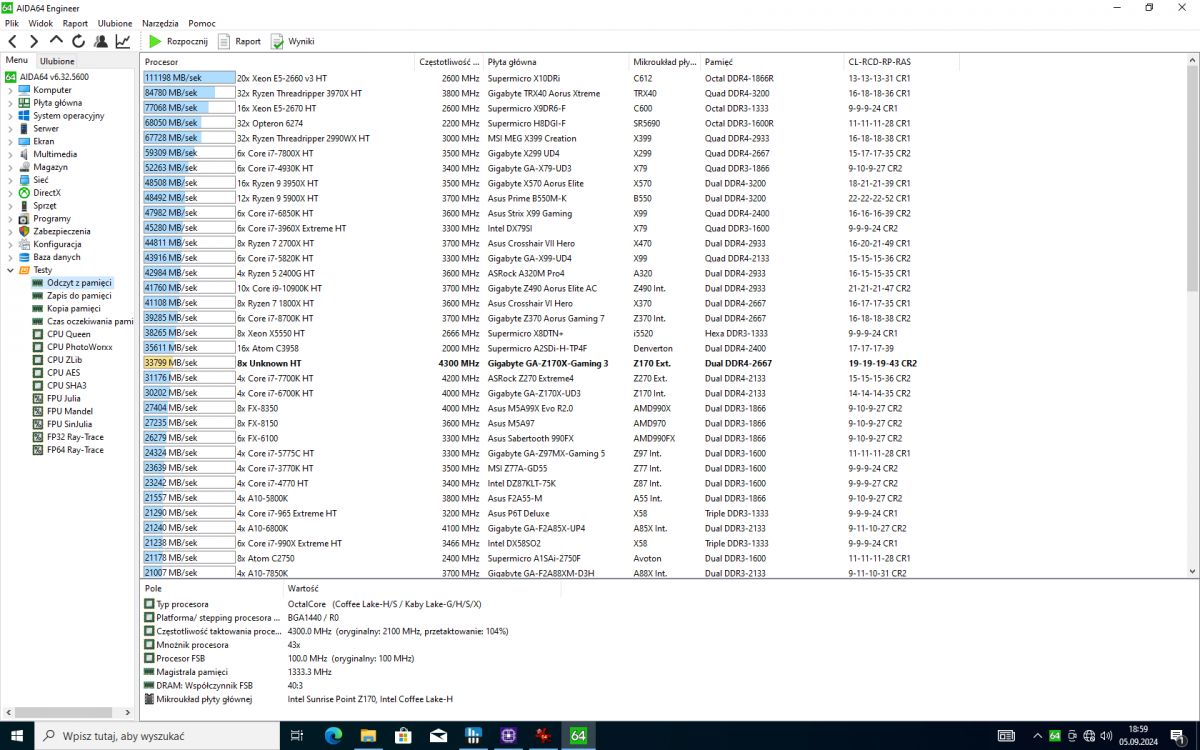The height and width of the screenshot is (750, 1200).
Task: Select the CPU Queen test
Action: [x=68, y=334]
